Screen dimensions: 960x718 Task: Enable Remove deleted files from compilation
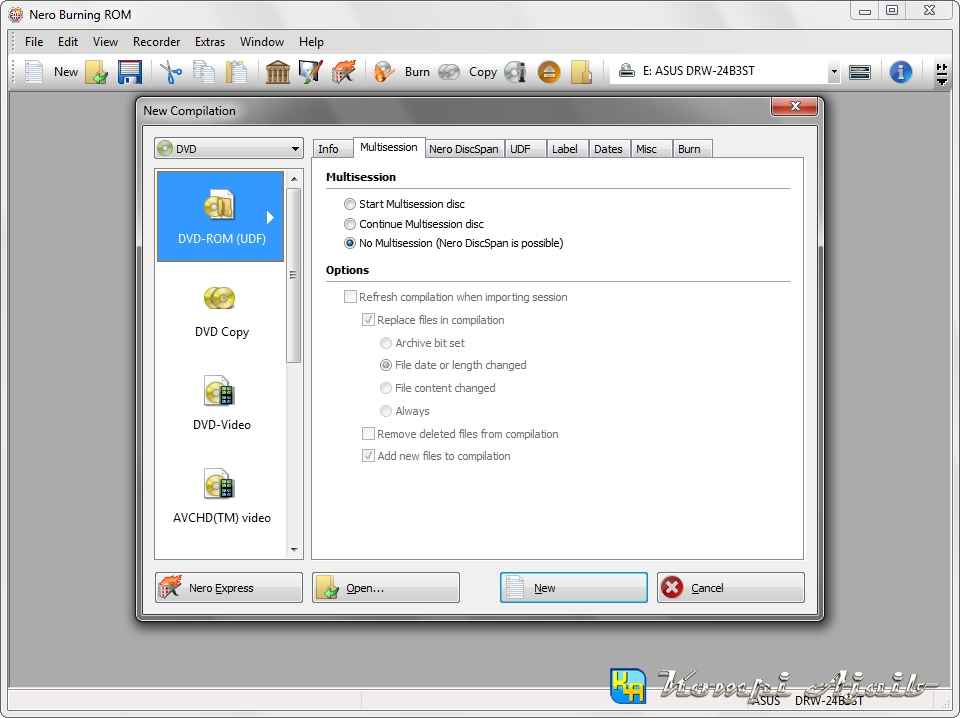[x=369, y=434]
